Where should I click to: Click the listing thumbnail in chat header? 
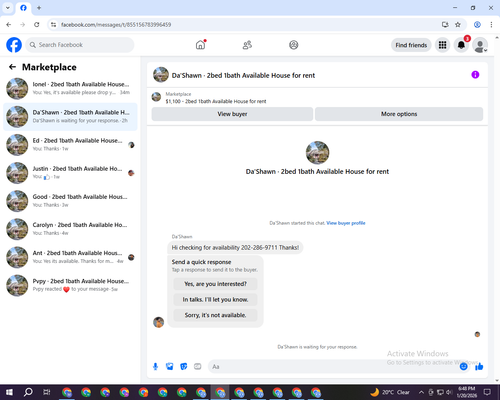coord(161,75)
